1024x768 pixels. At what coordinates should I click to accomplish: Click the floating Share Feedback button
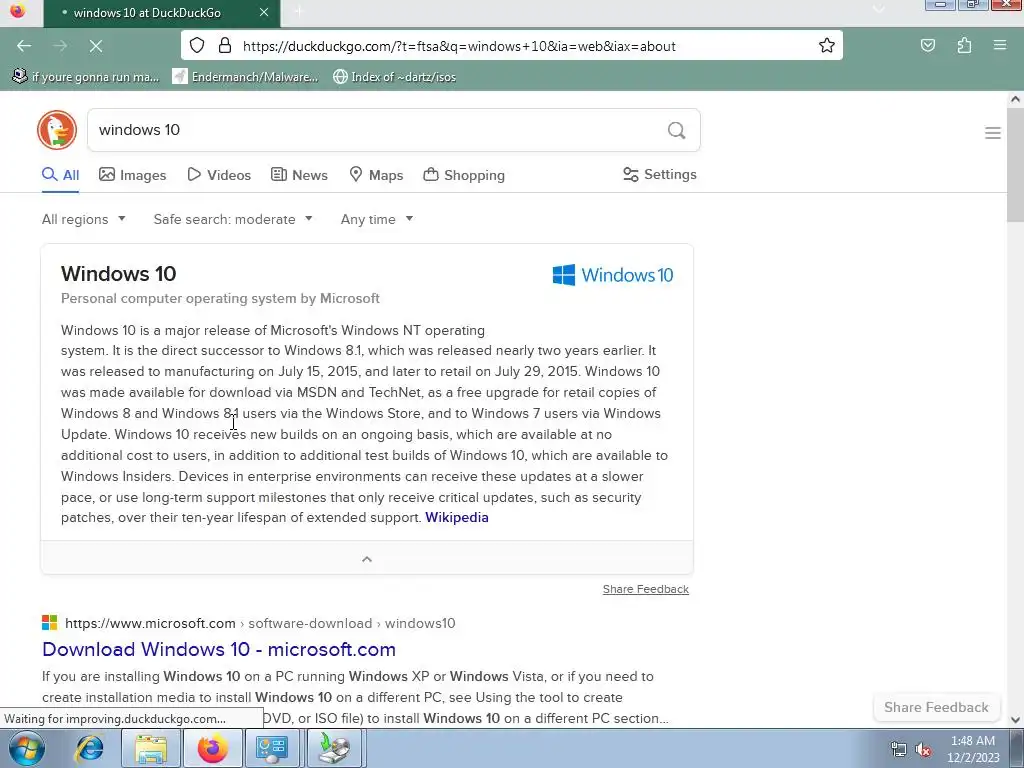pos(936,707)
